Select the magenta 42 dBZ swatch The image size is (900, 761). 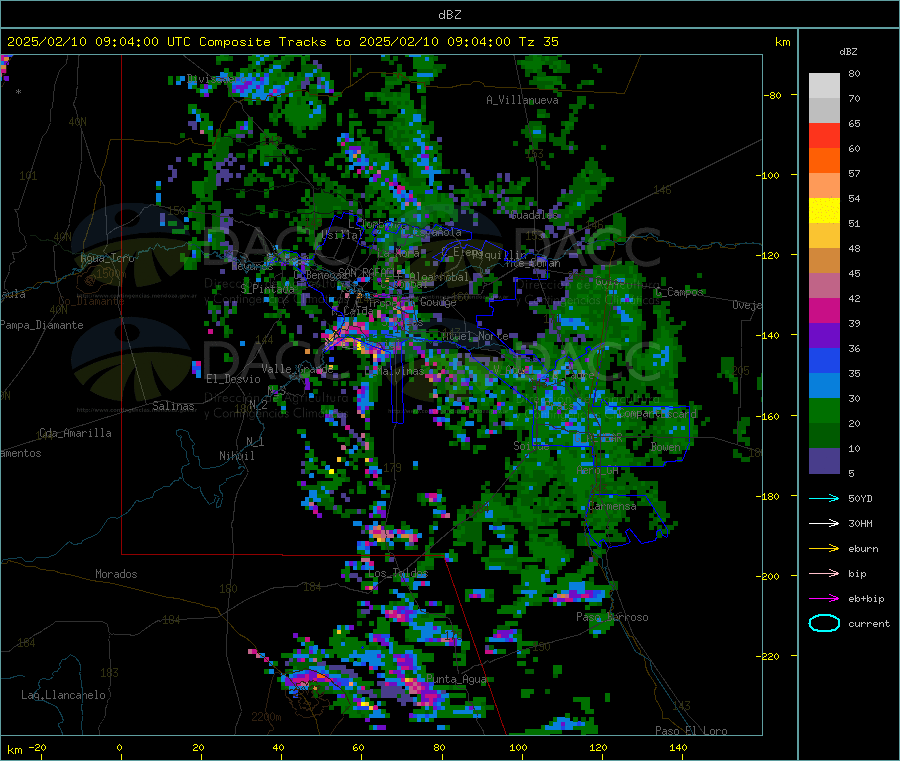pos(824,311)
